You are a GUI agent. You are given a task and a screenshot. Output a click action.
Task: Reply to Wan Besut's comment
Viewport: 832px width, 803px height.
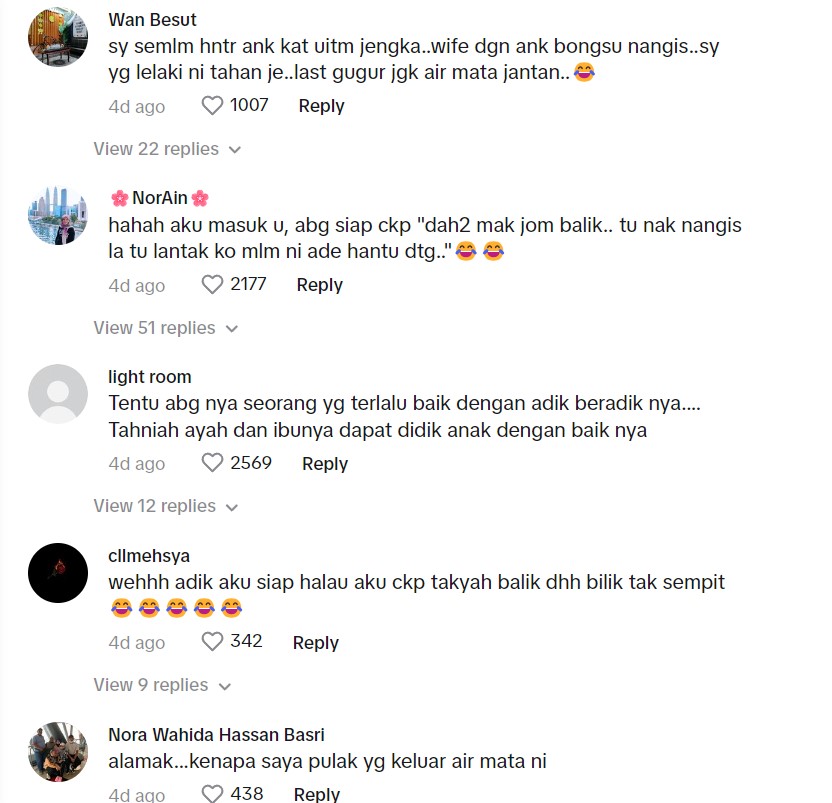point(322,106)
